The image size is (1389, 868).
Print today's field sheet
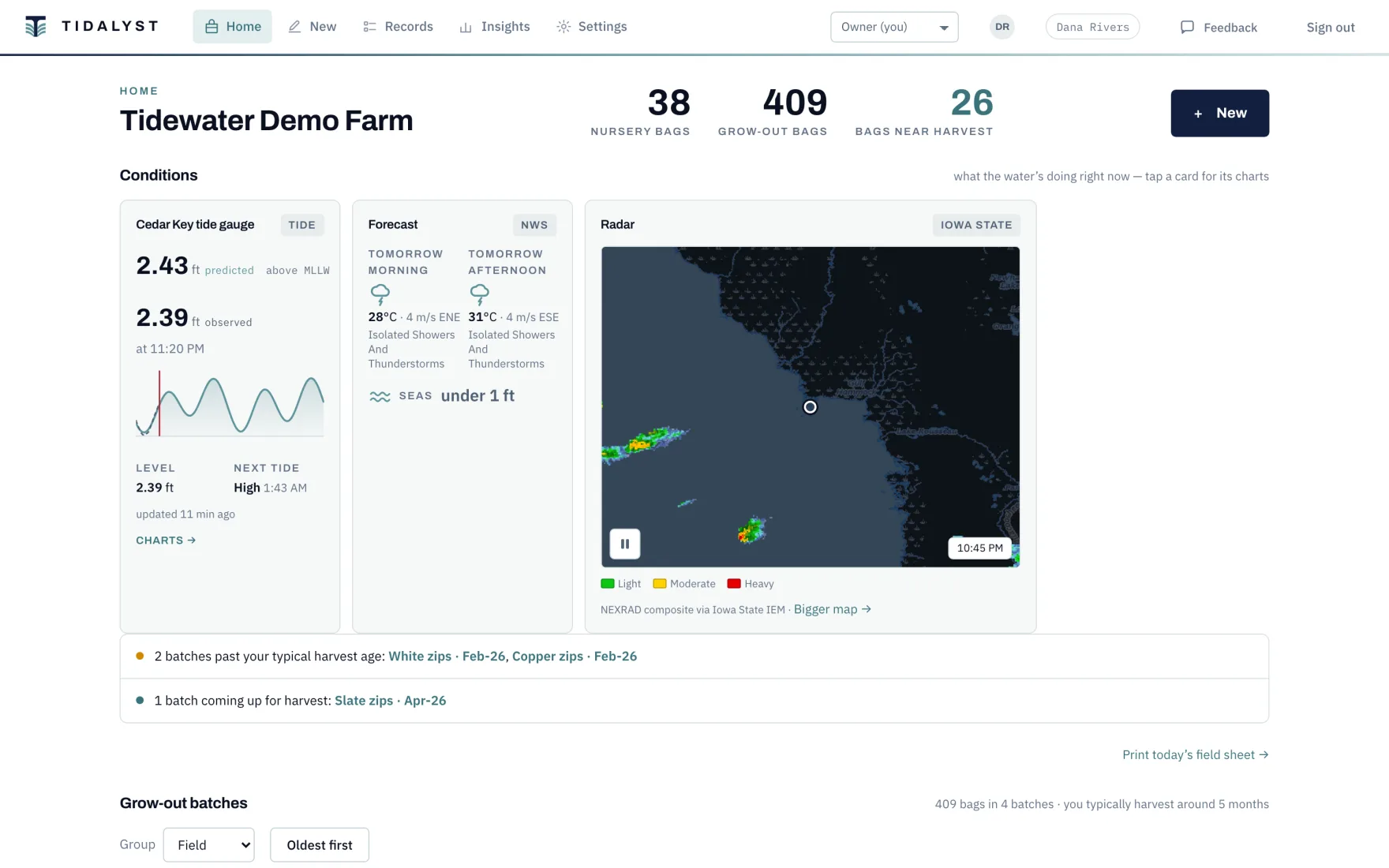[x=1196, y=754]
